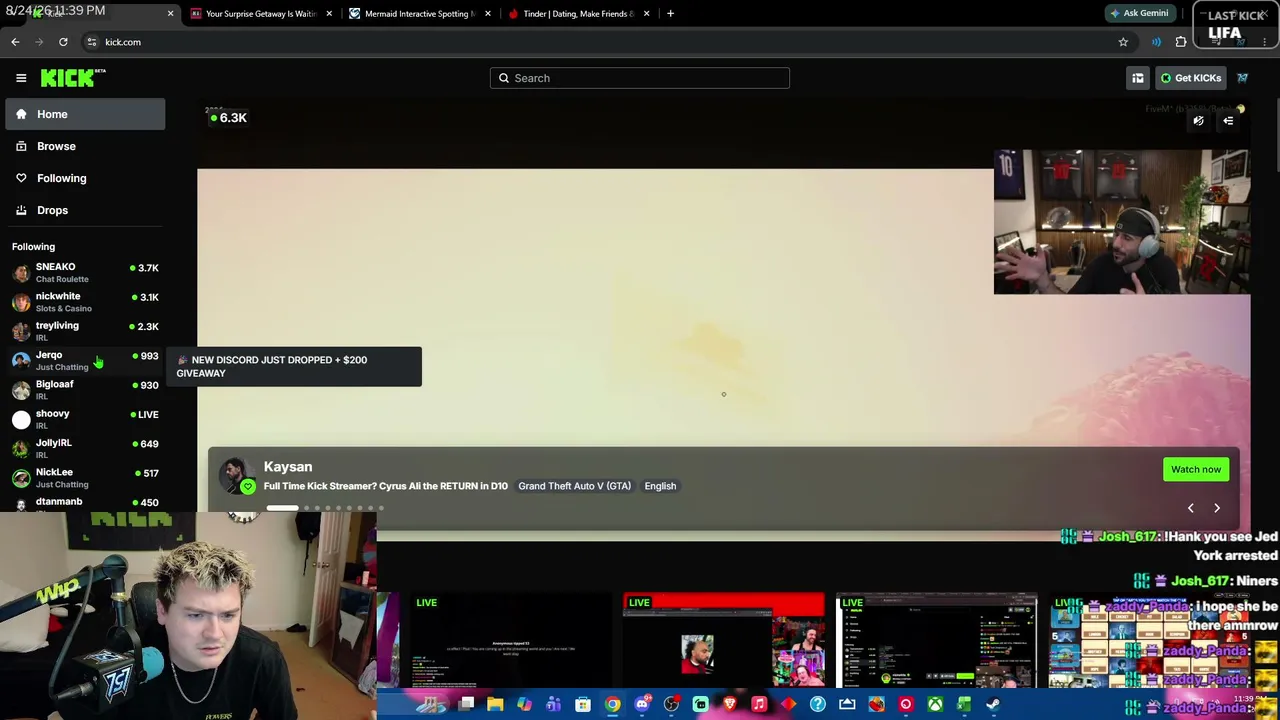
Task: Go to Home in the sidebar
Action: [85, 114]
